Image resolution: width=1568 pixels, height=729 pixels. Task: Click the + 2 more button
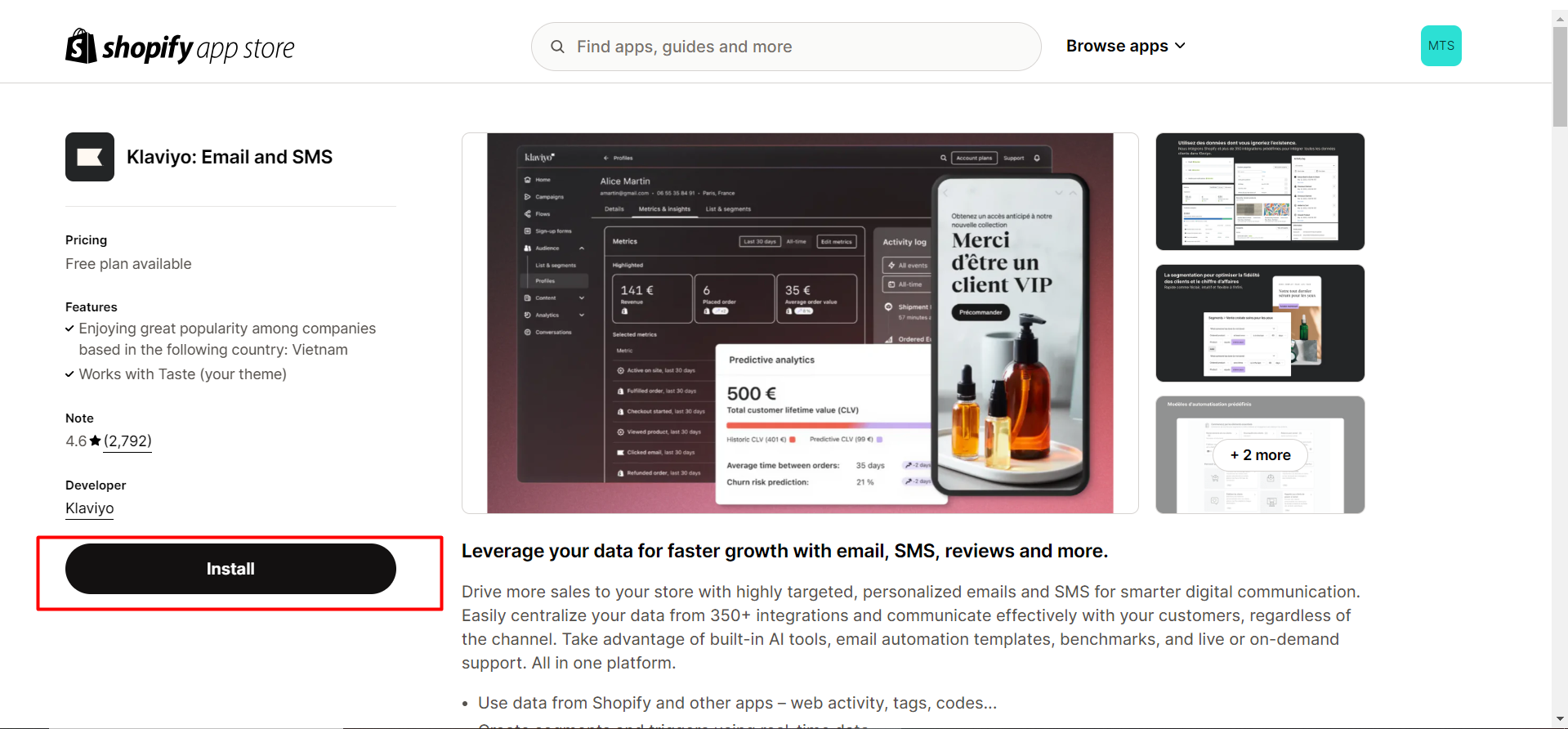coord(1260,455)
